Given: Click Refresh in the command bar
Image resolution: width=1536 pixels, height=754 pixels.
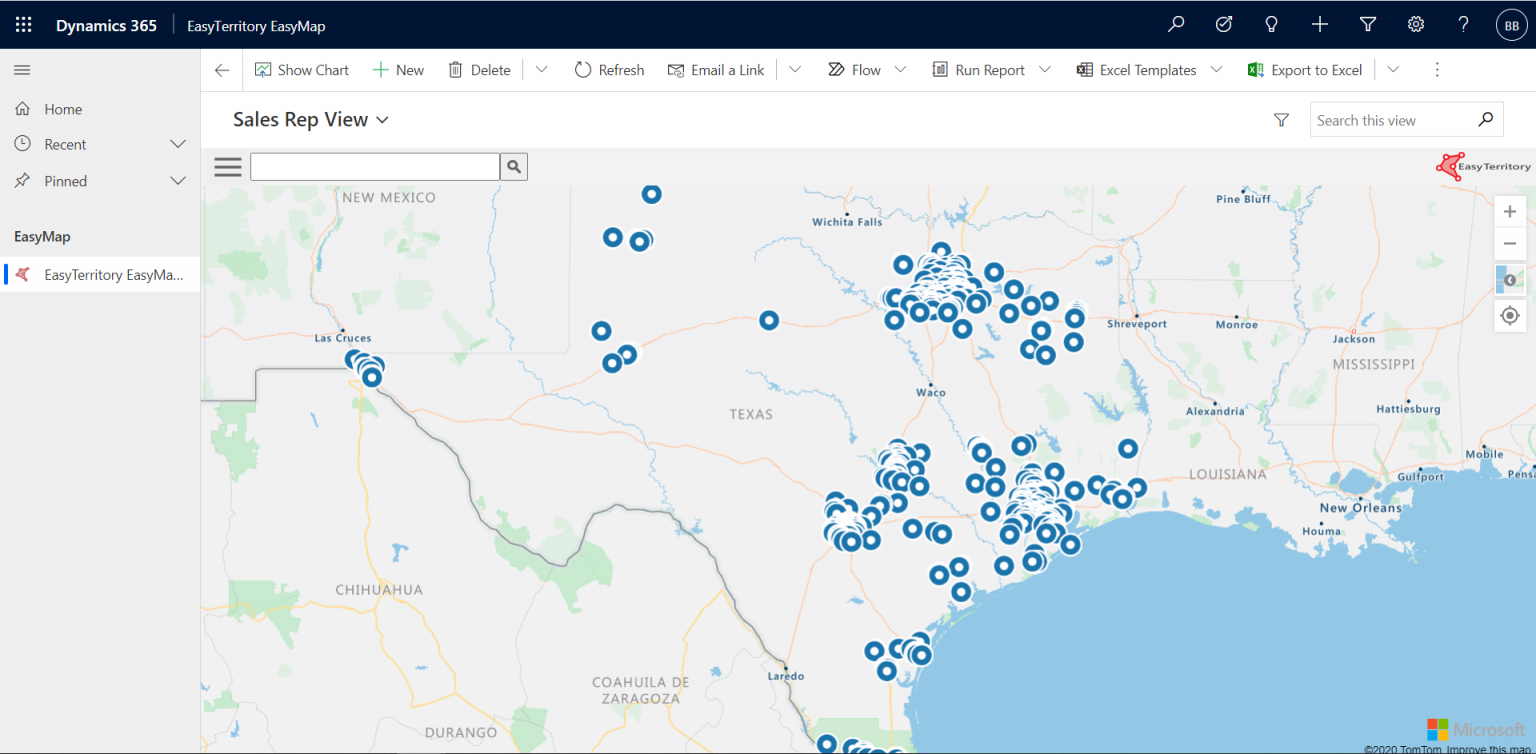Looking at the screenshot, I should (x=609, y=69).
